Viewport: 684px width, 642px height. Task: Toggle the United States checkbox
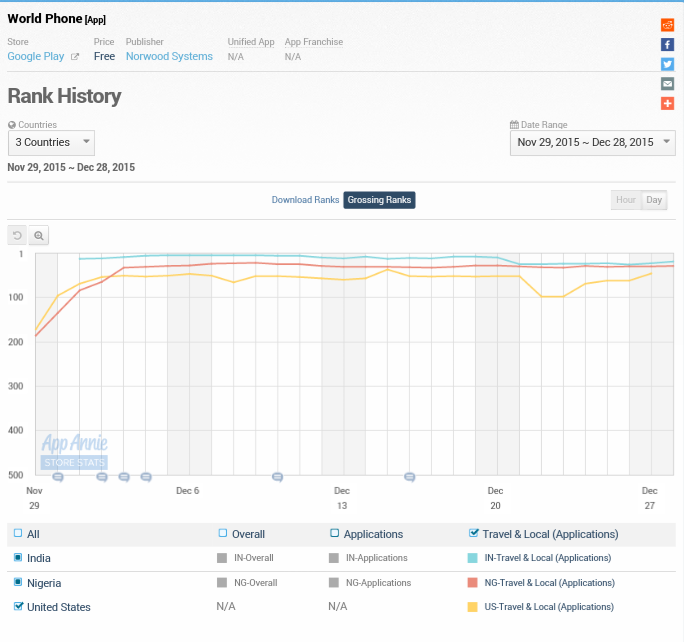[19, 606]
